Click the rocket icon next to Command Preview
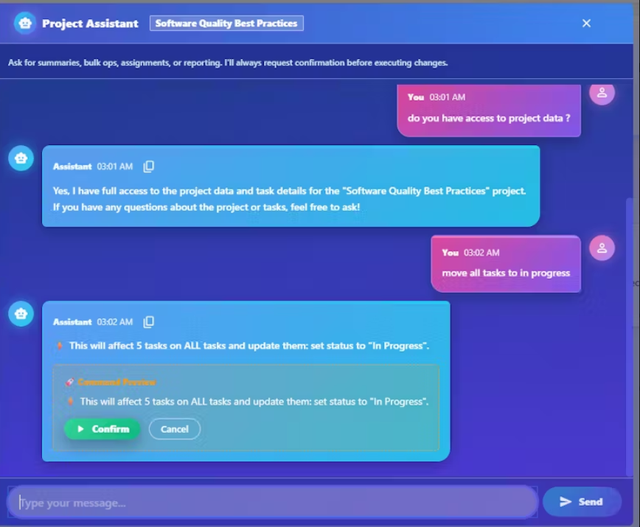The width and height of the screenshot is (640, 527). click(70, 382)
